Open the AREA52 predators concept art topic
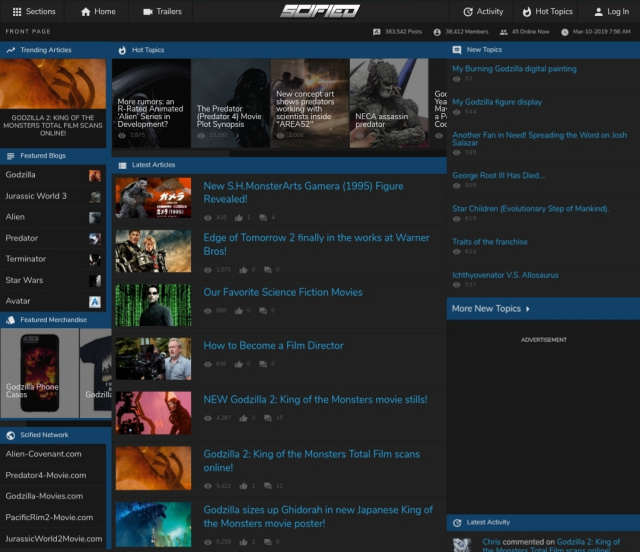The image size is (640, 552). (310, 103)
